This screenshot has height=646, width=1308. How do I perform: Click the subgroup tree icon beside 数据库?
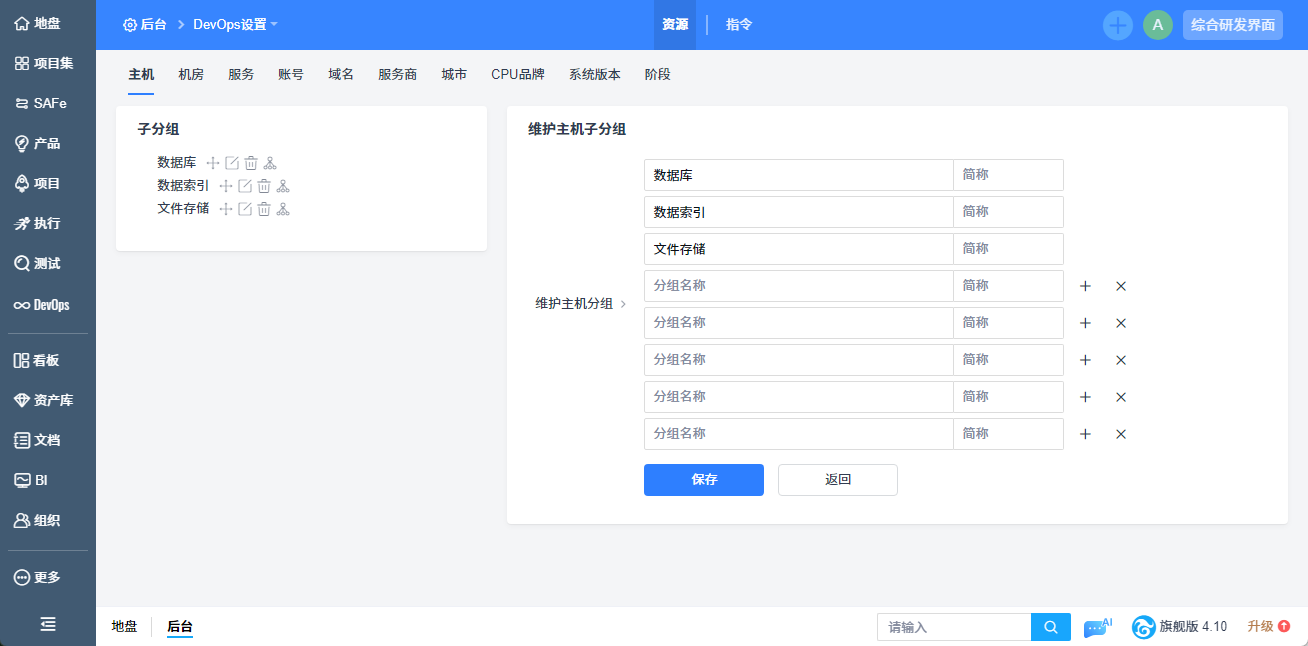270,163
